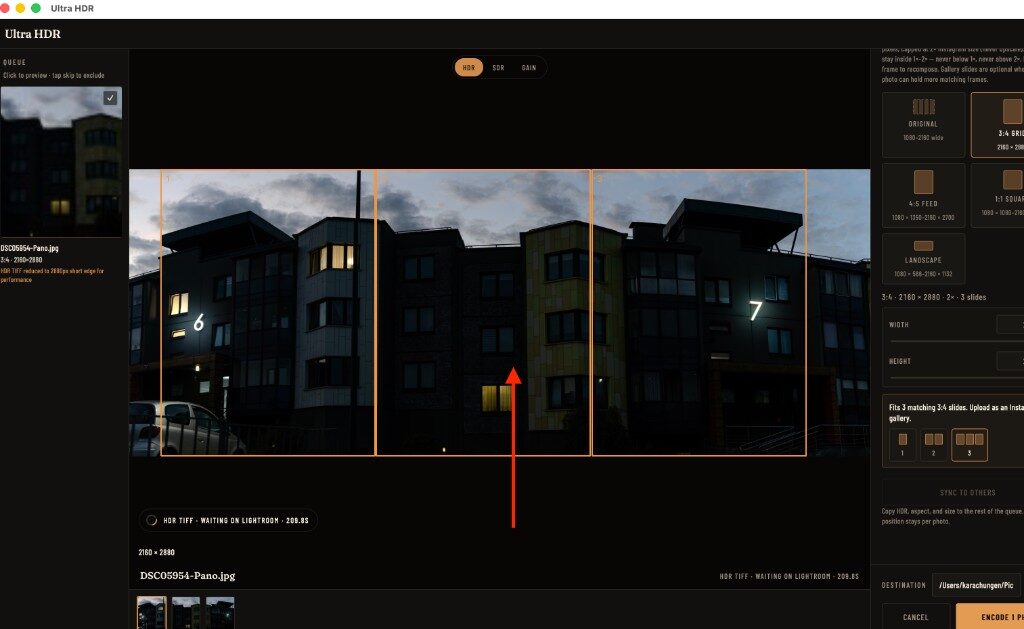Set gallery to 1 slide

[903, 445]
